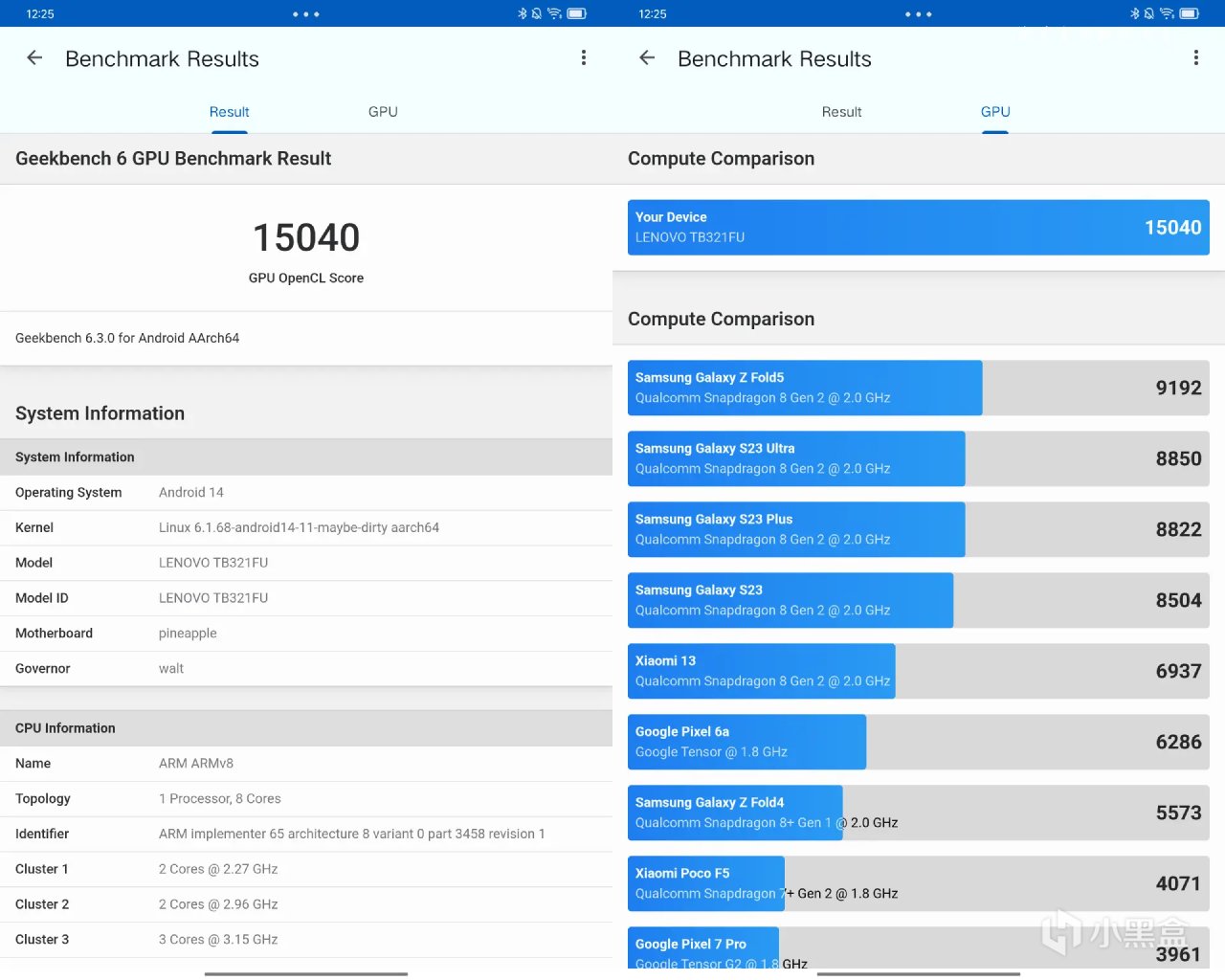Open three-dot overflow menu in right pane

coord(1195,58)
